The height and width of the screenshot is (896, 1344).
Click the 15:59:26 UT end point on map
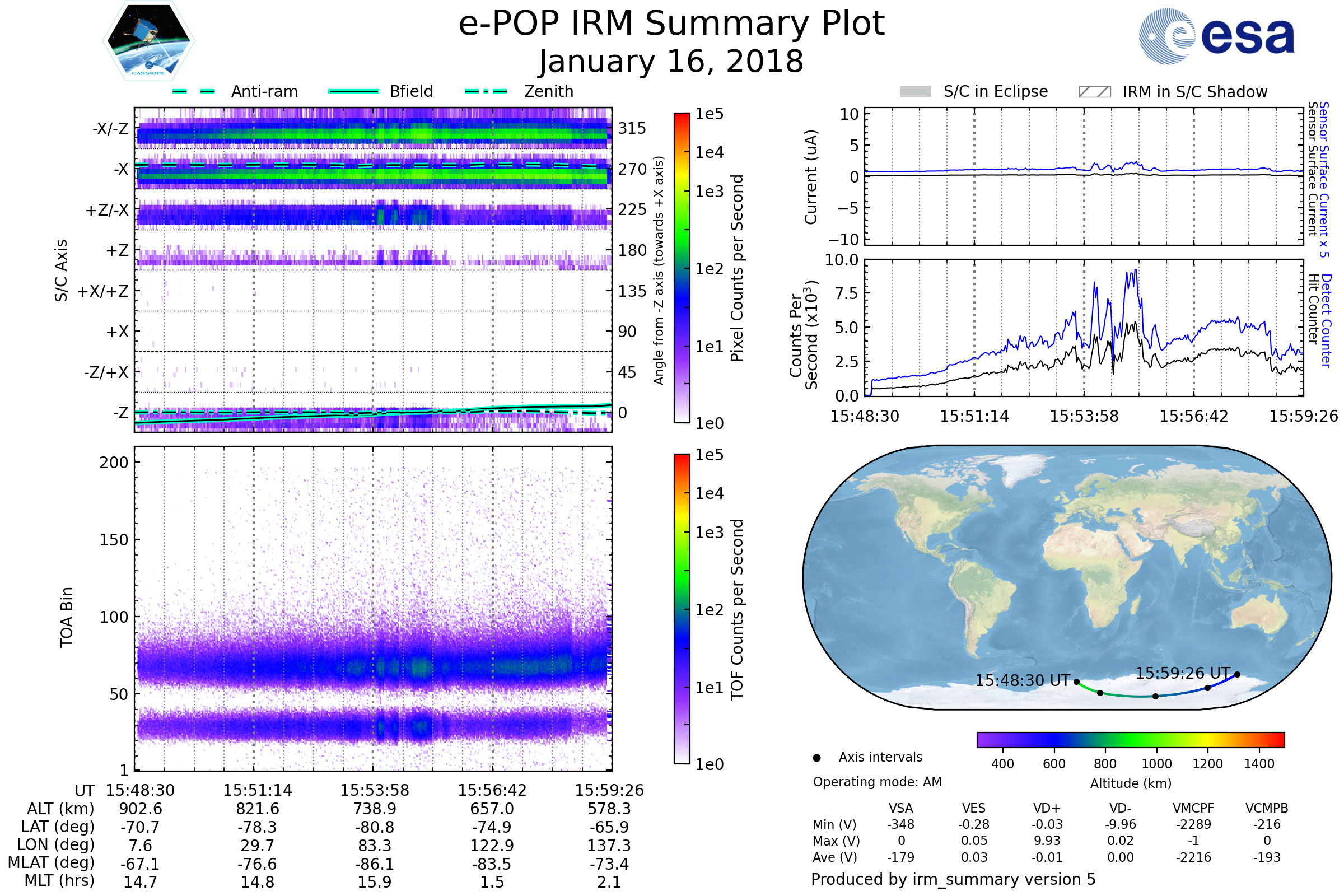pos(1237,674)
